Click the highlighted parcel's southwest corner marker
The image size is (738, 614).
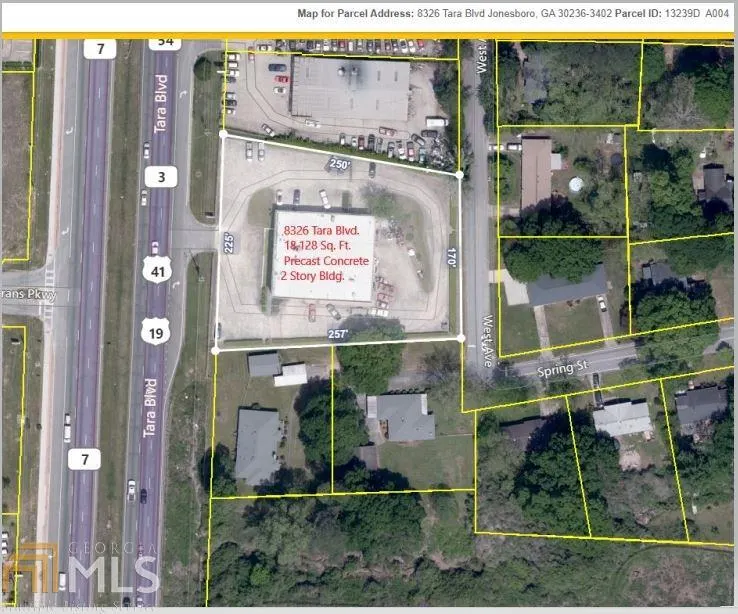coord(216,350)
